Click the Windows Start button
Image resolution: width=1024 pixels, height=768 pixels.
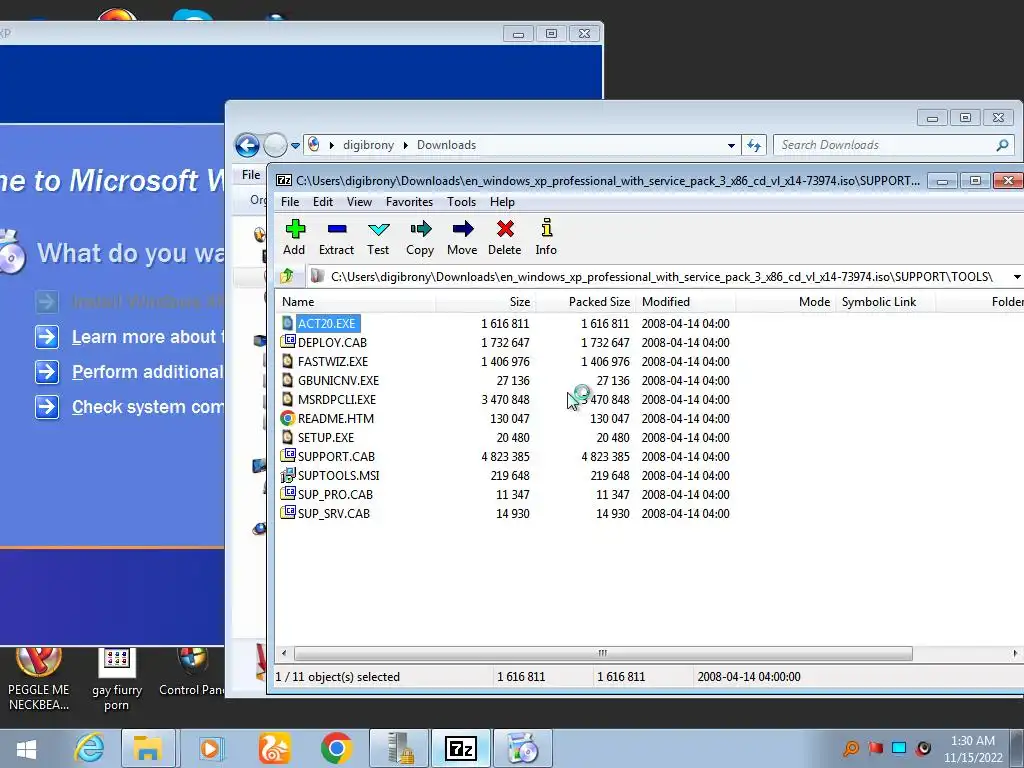(x=26, y=748)
